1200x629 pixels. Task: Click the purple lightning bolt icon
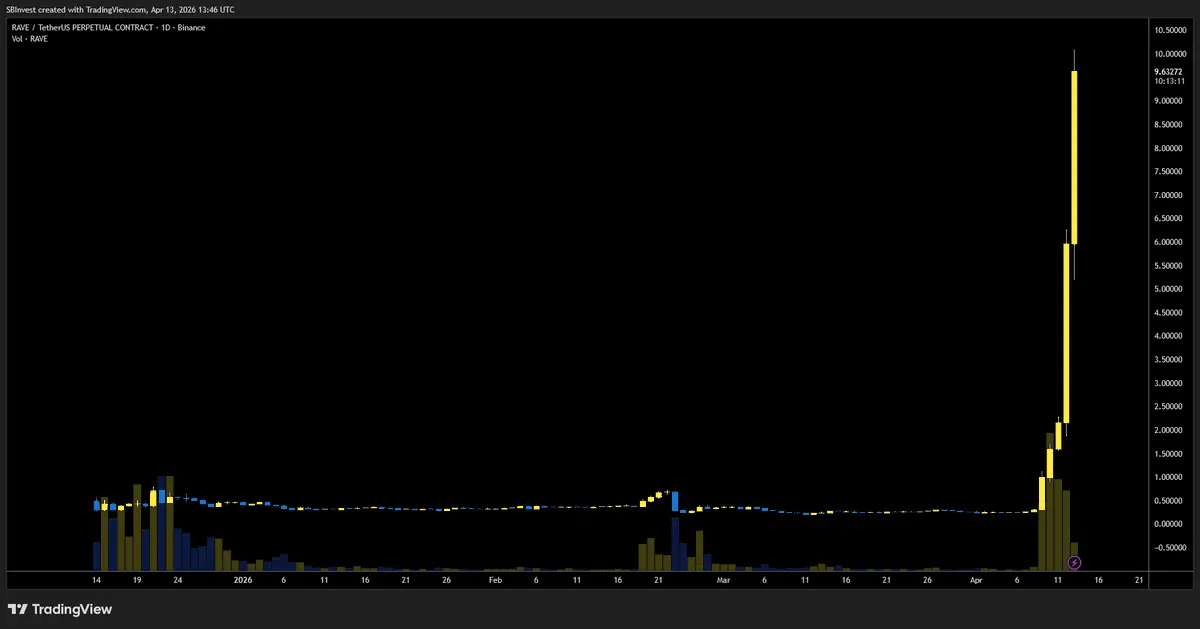1074,563
